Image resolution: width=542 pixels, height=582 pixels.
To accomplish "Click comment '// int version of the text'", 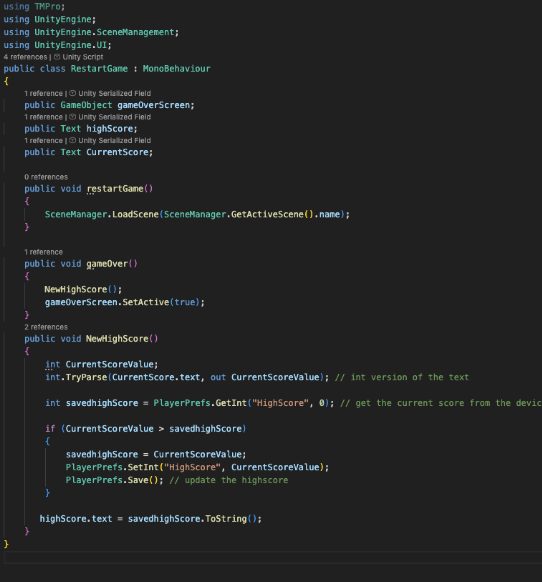I will click(402, 377).
